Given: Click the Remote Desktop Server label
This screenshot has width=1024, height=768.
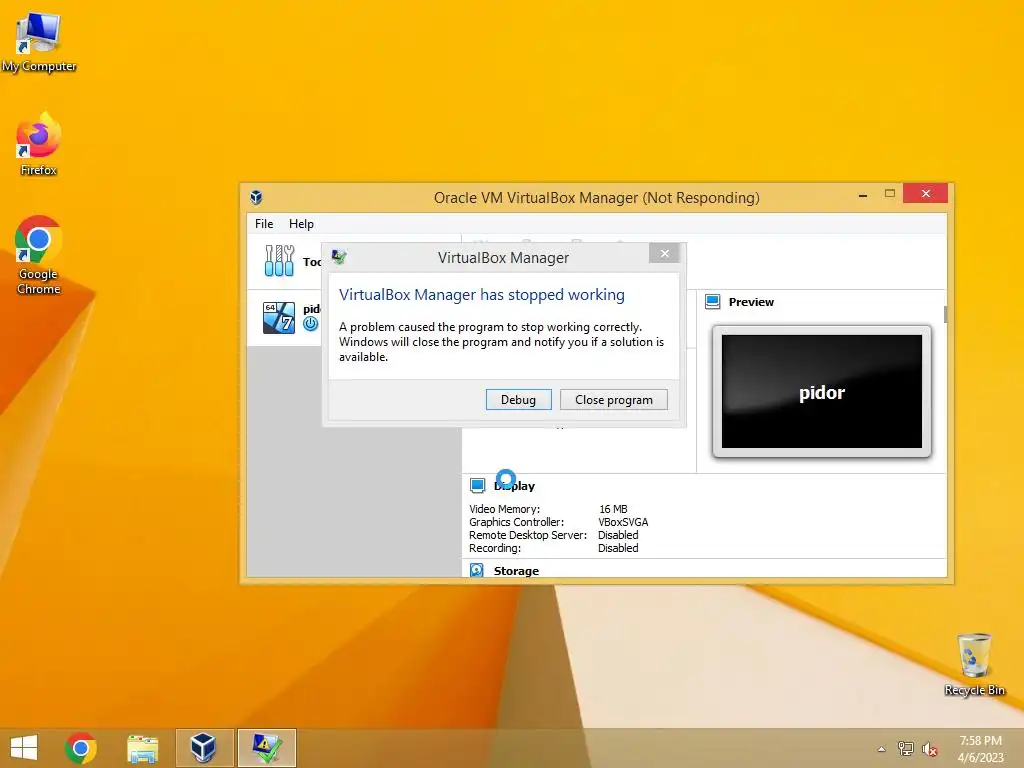Looking at the screenshot, I should click(x=528, y=535).
